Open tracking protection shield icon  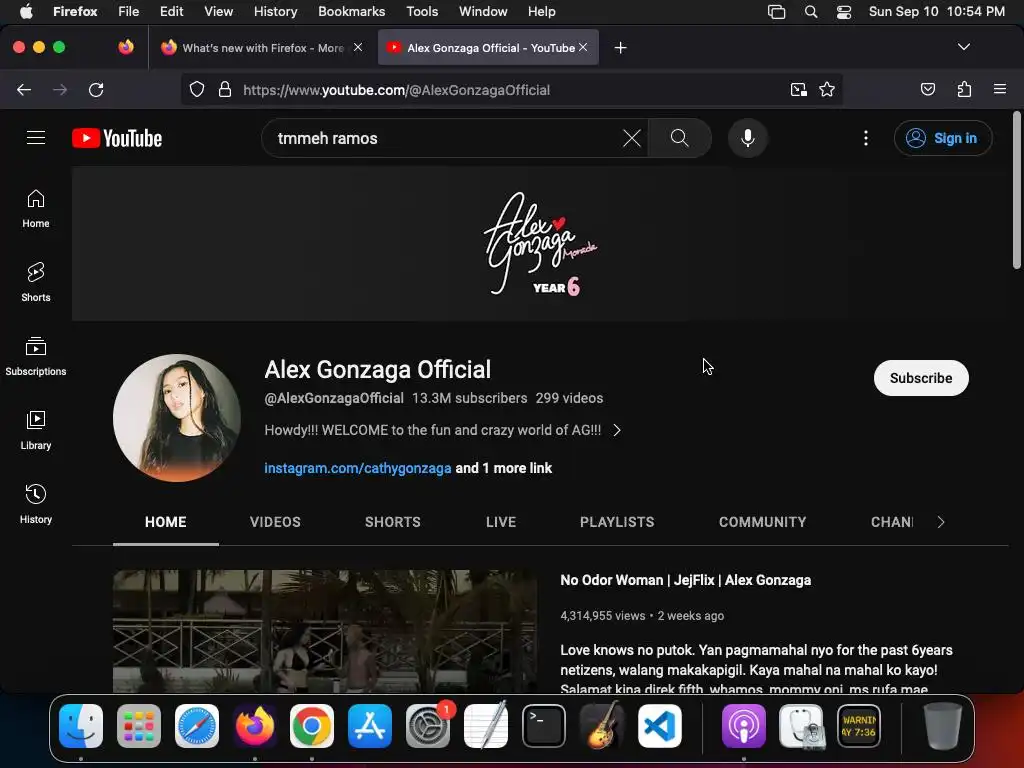197,89
